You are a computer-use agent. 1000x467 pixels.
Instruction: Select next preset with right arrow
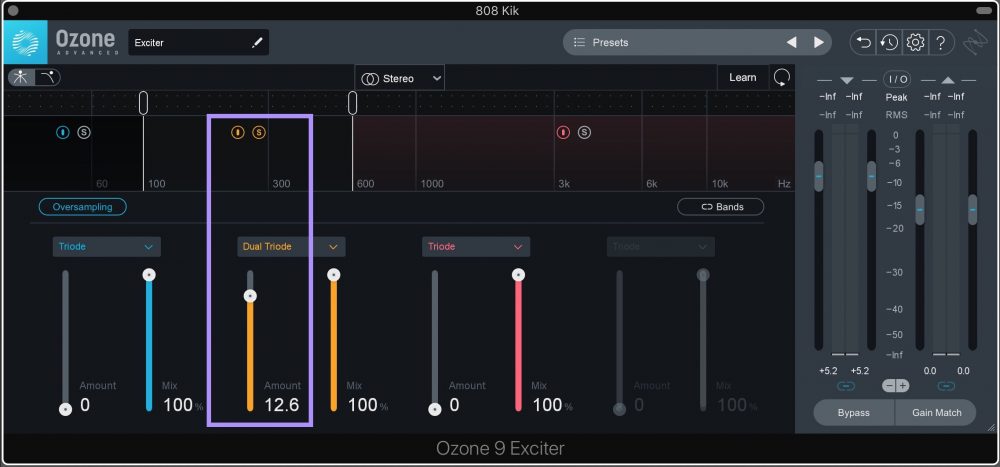[x=819, y=43]
